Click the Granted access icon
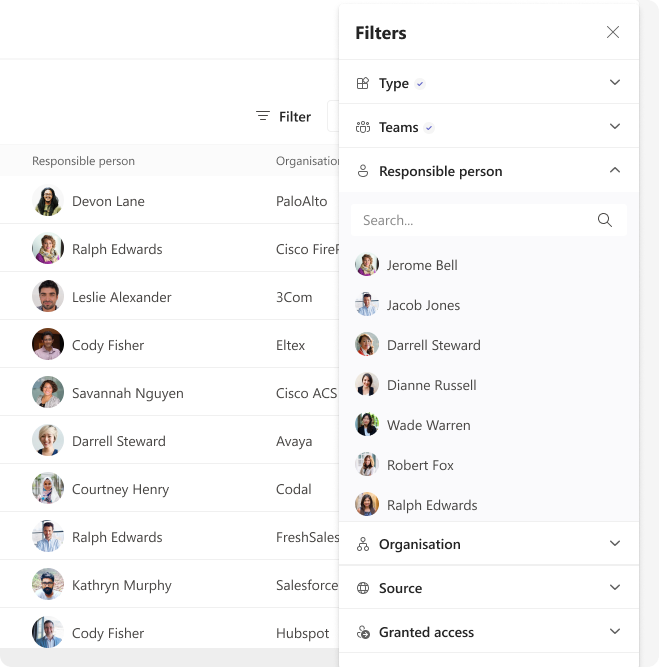This screenshot has width=659, height=667. pyautogui.click(x=363, y=633)
